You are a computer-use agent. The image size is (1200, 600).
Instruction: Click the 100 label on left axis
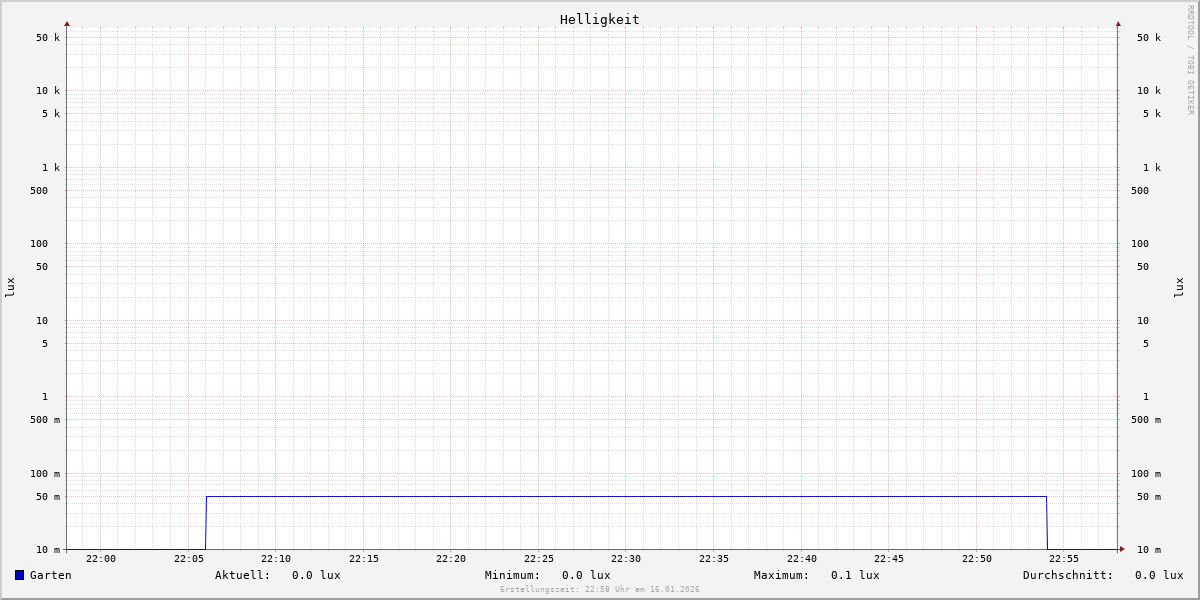coord(39,244)
